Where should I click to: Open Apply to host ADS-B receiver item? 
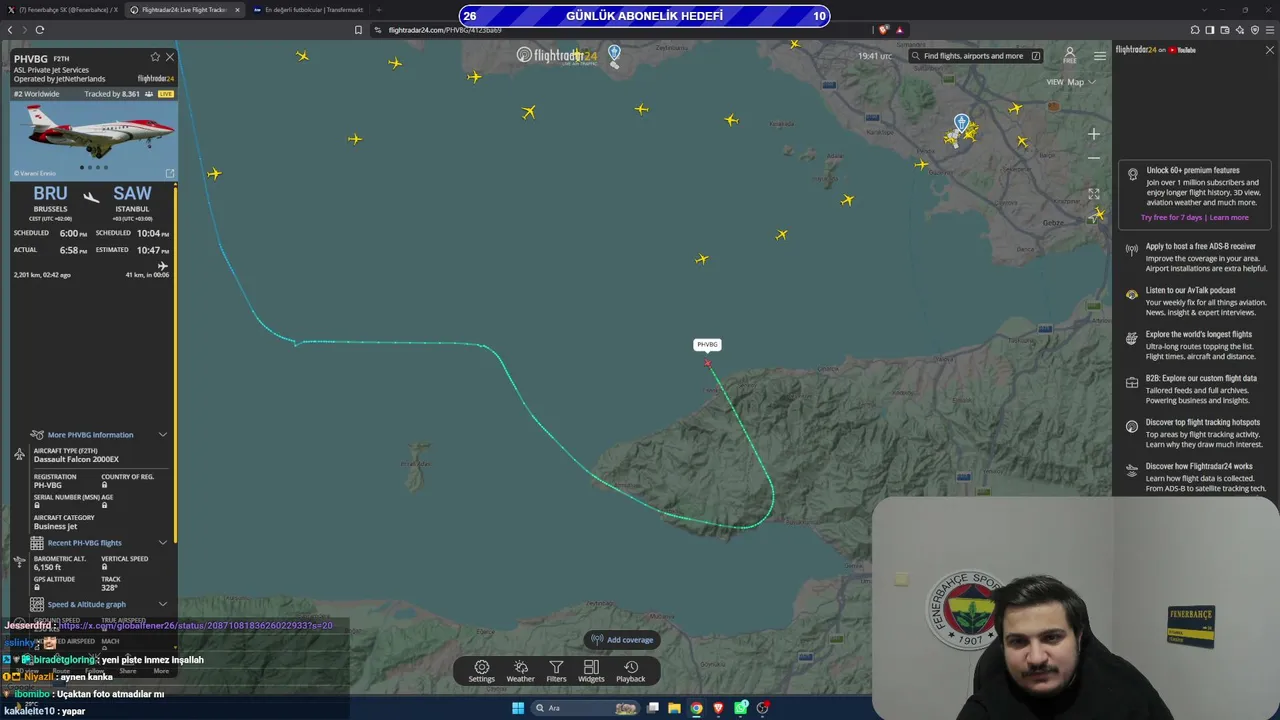1196,257
